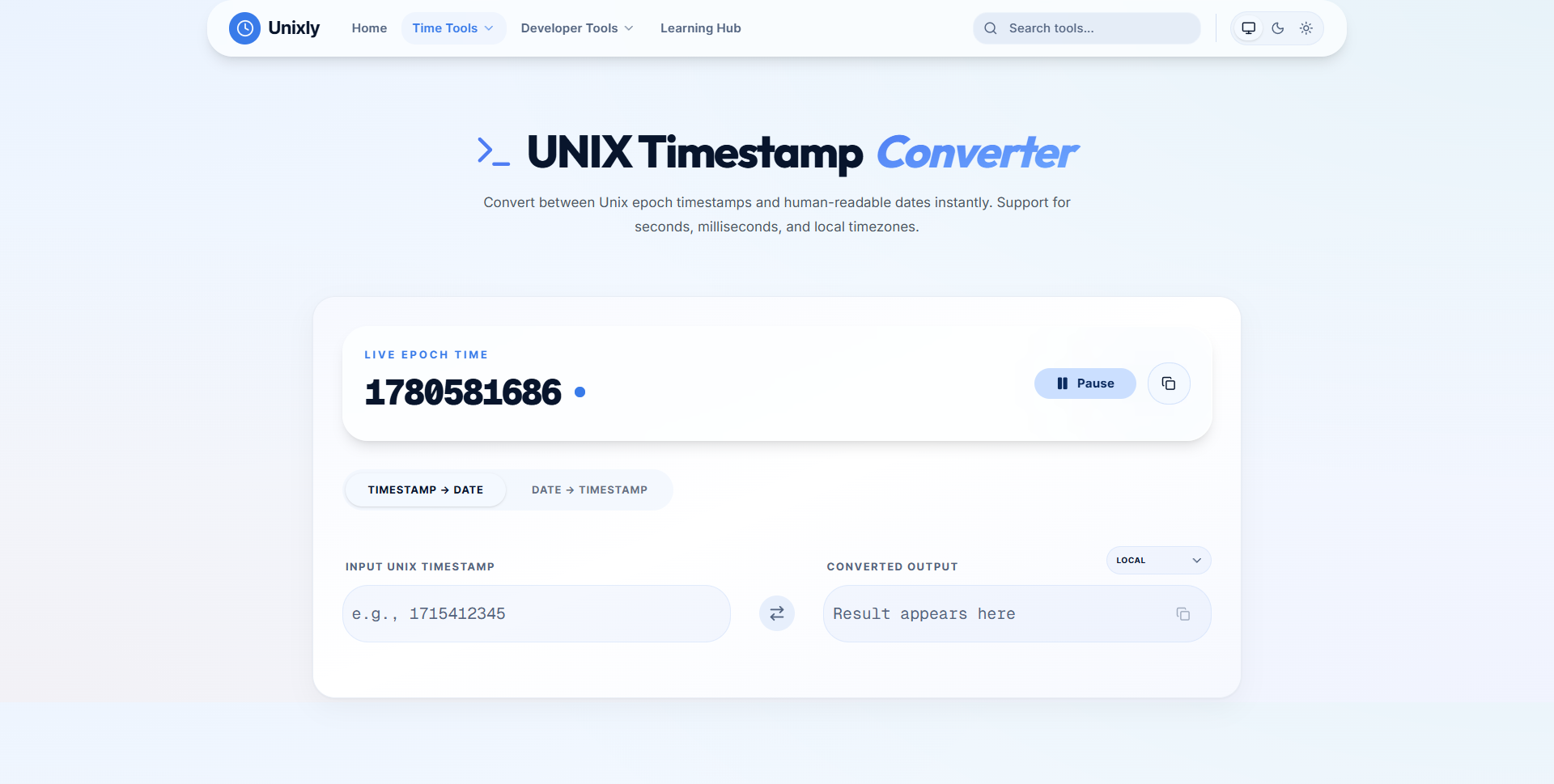
Task: Expand the Developer Tools menu
Action: (x=577, y=28)
